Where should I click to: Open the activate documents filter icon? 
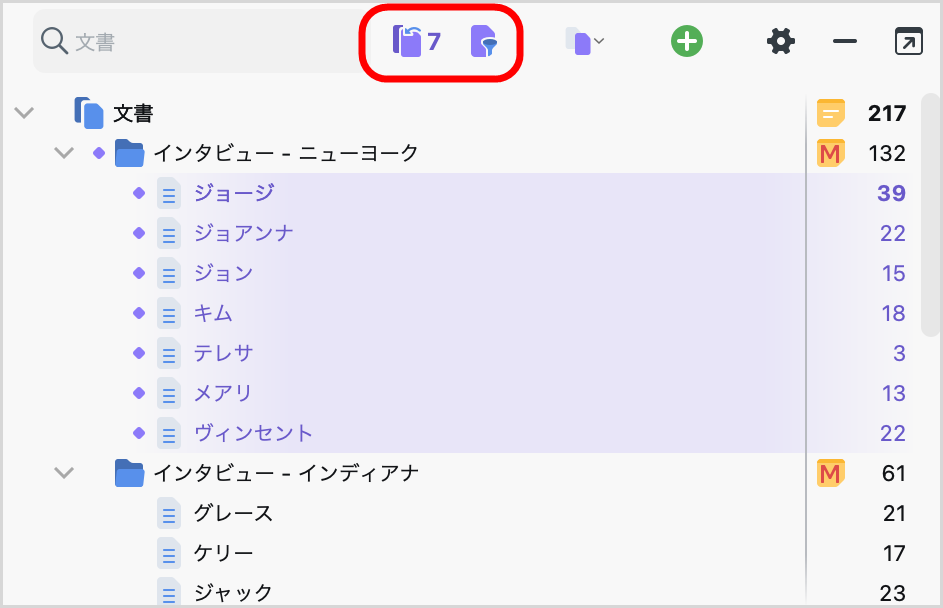(484, 41)
